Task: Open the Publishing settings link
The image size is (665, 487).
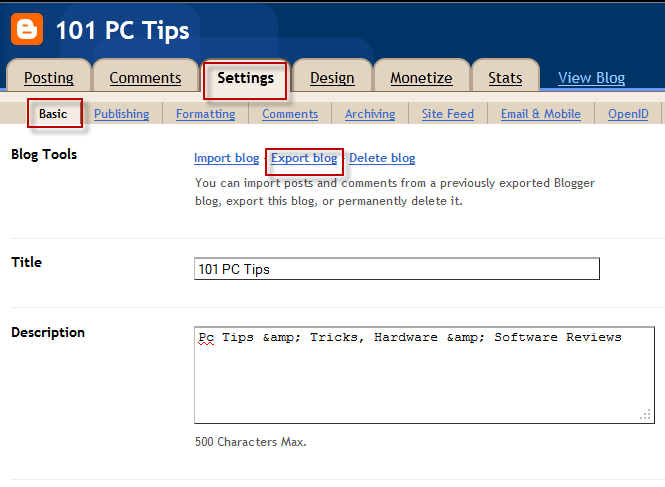Action: pos(121,114)
